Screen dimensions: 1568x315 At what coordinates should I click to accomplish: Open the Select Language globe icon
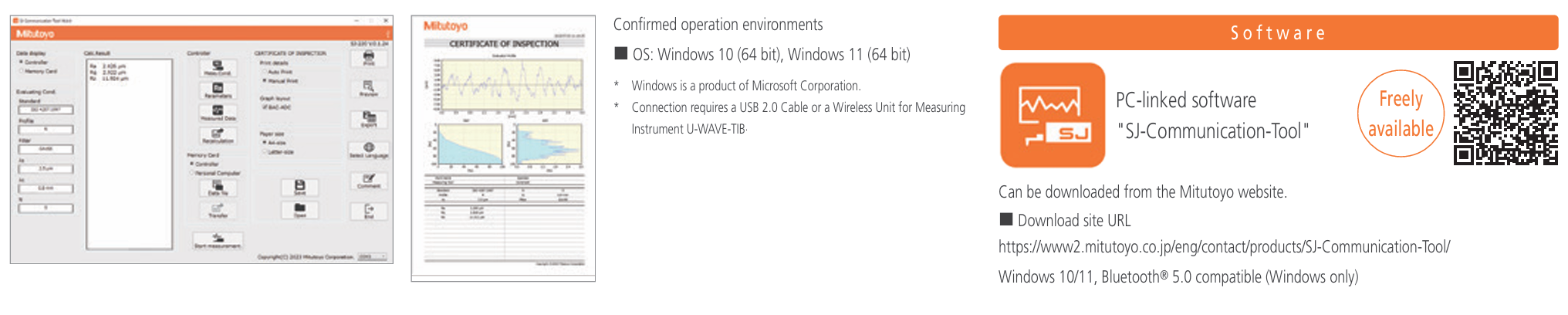[x=369, y=149]
